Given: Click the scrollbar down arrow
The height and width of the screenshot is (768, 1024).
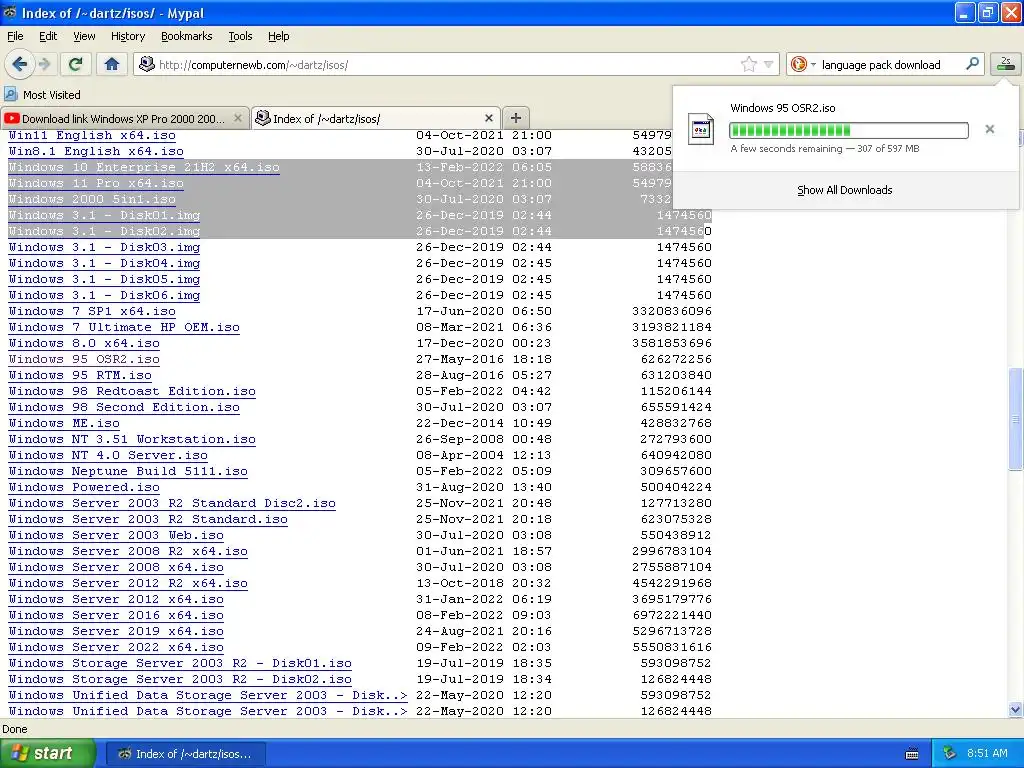Looking at the screenshot, I should click(1015, 709).
